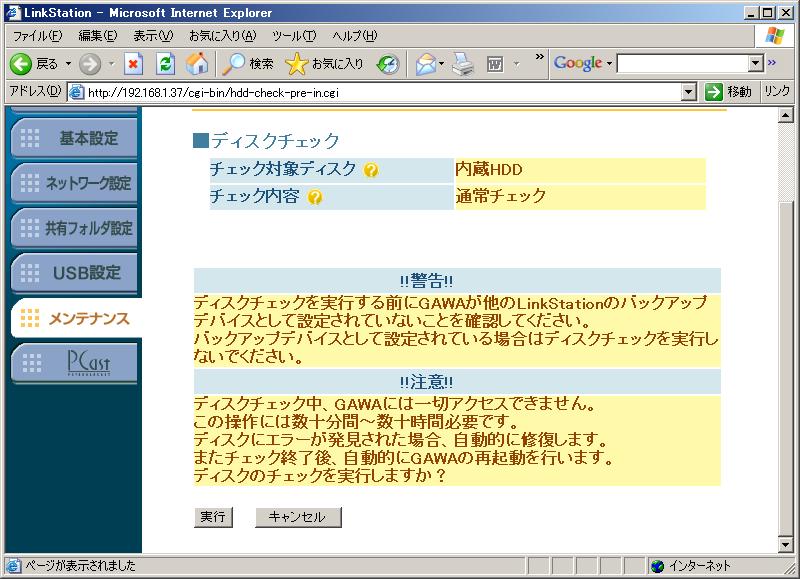The height and width of the screenshot is (579, 800).
Task: Open Back button history dropdown arrow
Action: tap(68, 64)
